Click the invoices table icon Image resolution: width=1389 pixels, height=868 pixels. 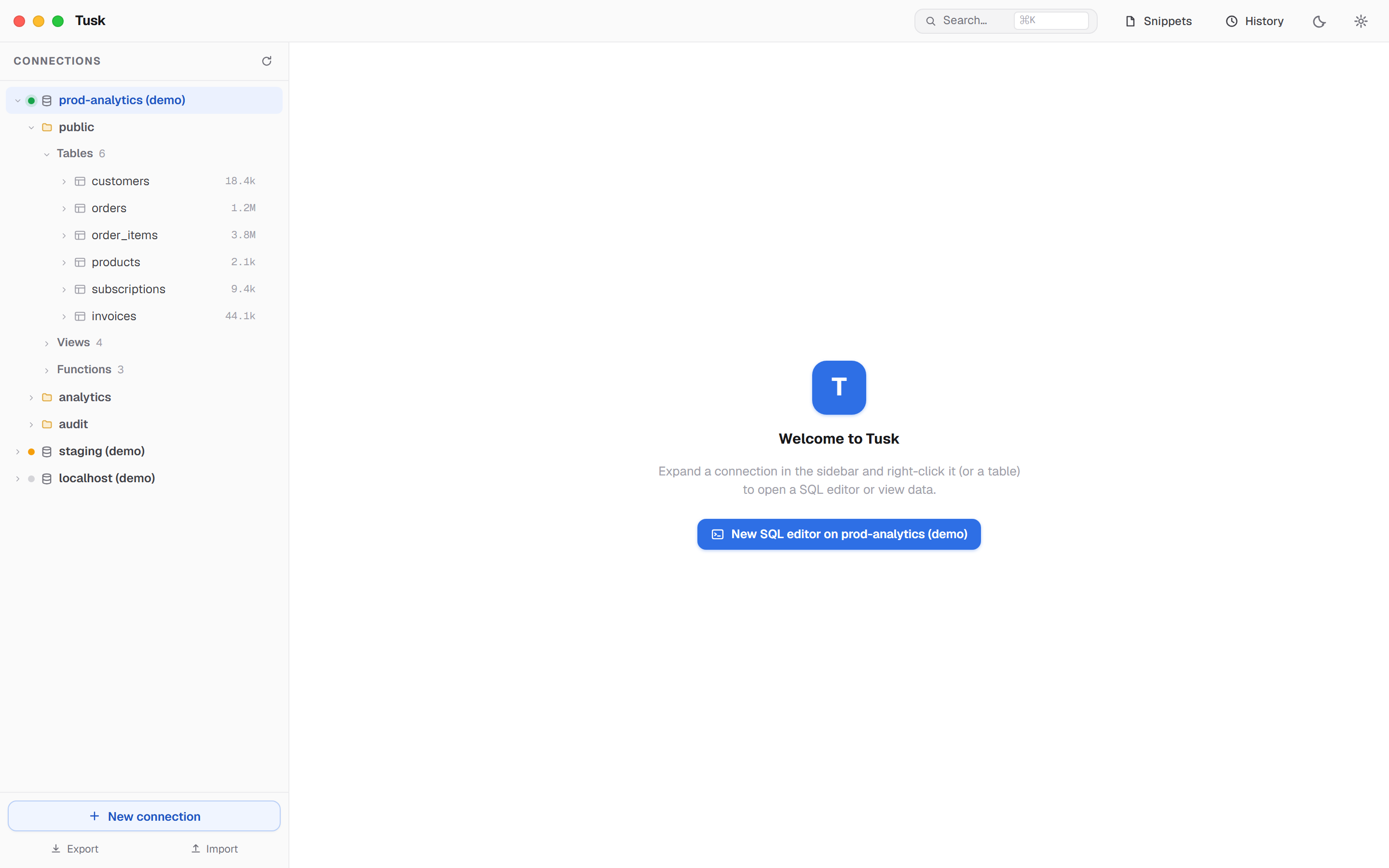(81, 316)
